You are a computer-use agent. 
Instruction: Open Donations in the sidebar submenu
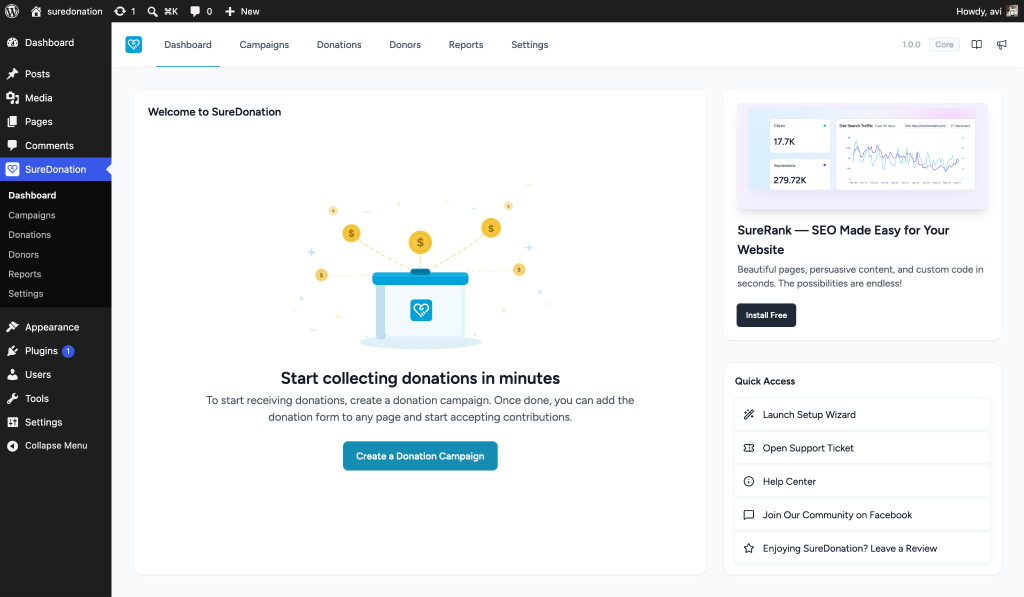point(29,234)
